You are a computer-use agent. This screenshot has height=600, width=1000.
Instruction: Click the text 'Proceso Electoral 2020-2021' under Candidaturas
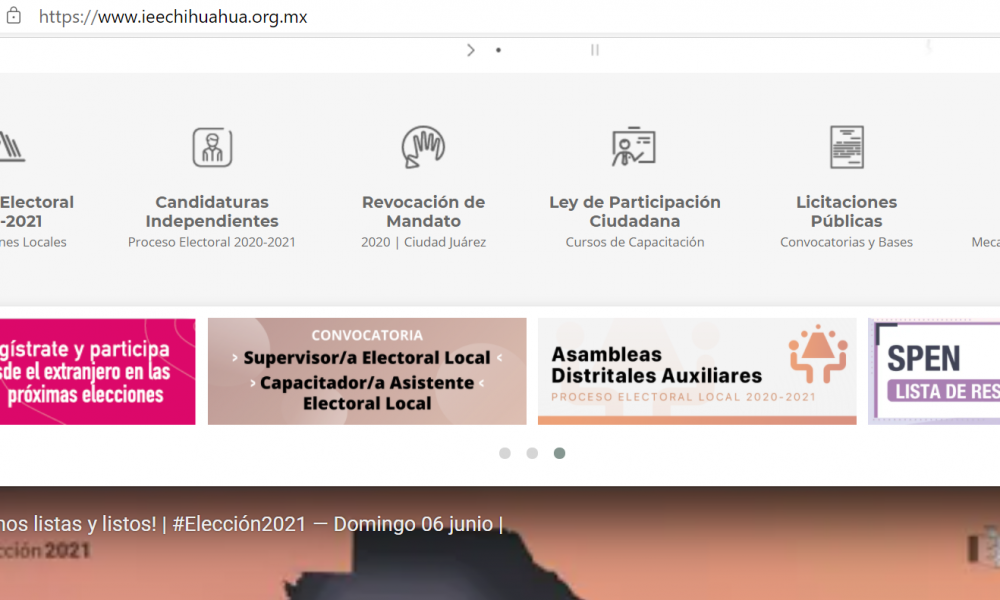(212, 242)
